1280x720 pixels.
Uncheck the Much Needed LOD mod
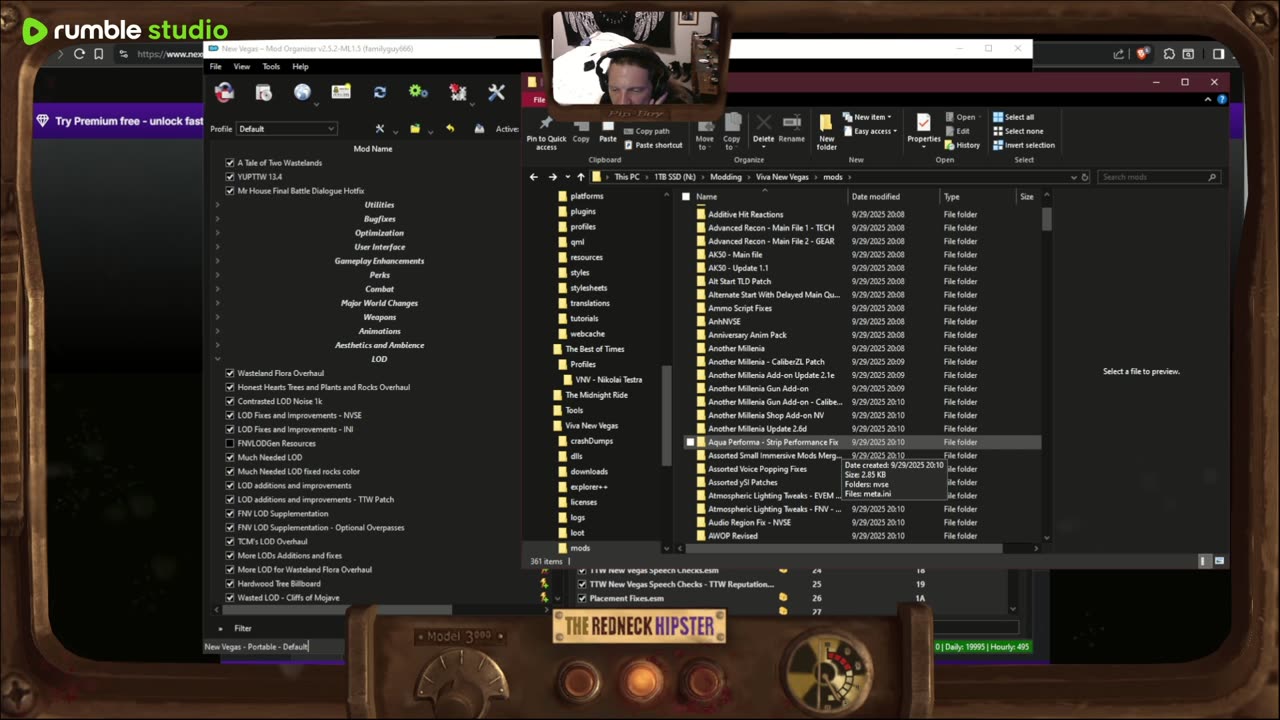[230, 457]
